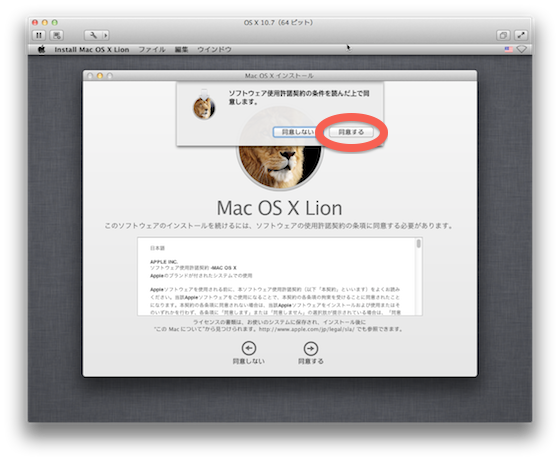Expand the arrow beside the wrench button
Screen dimensions: 560x461
(x=106, y=35)
